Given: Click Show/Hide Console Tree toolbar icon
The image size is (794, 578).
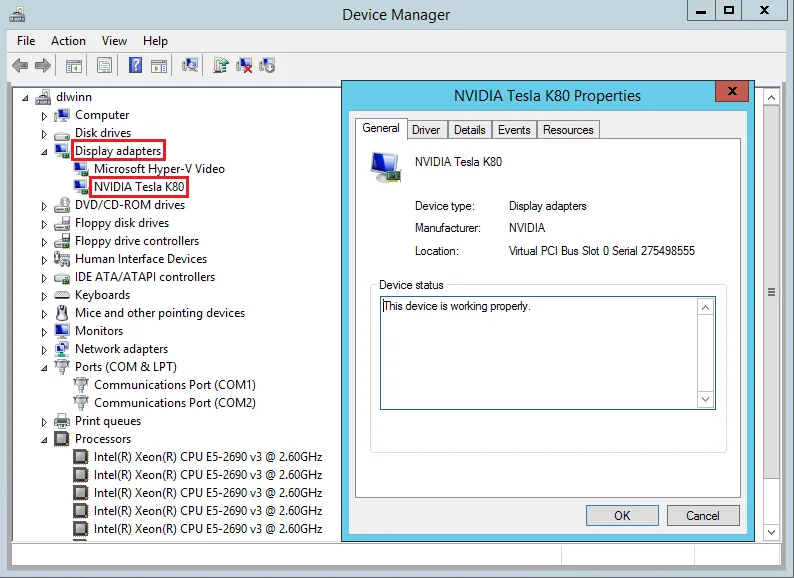Looking at the screenshot, I should pos(74,66).
